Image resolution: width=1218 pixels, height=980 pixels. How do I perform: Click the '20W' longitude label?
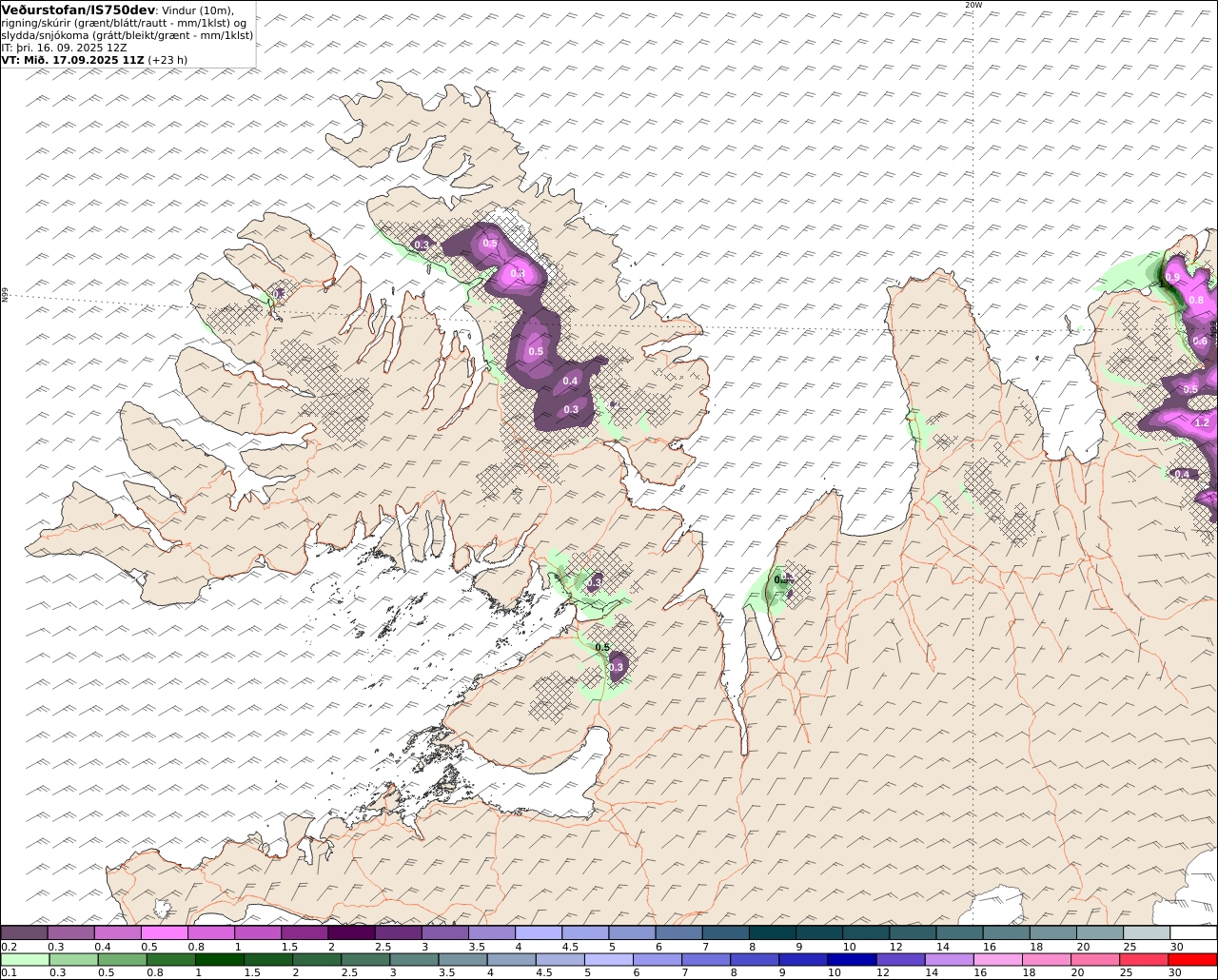972,5
